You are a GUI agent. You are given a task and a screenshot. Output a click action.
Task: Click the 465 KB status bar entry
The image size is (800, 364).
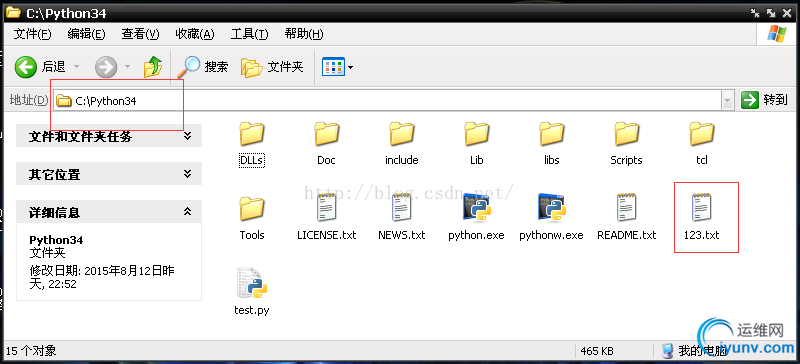tap(597, 351)
